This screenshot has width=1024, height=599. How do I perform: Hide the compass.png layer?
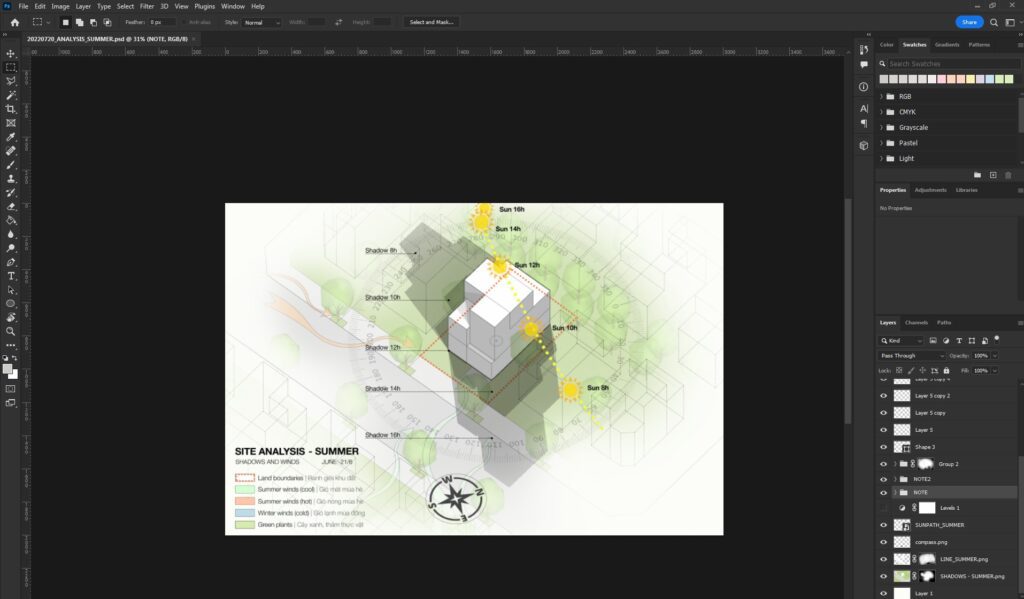pos(883,541)
